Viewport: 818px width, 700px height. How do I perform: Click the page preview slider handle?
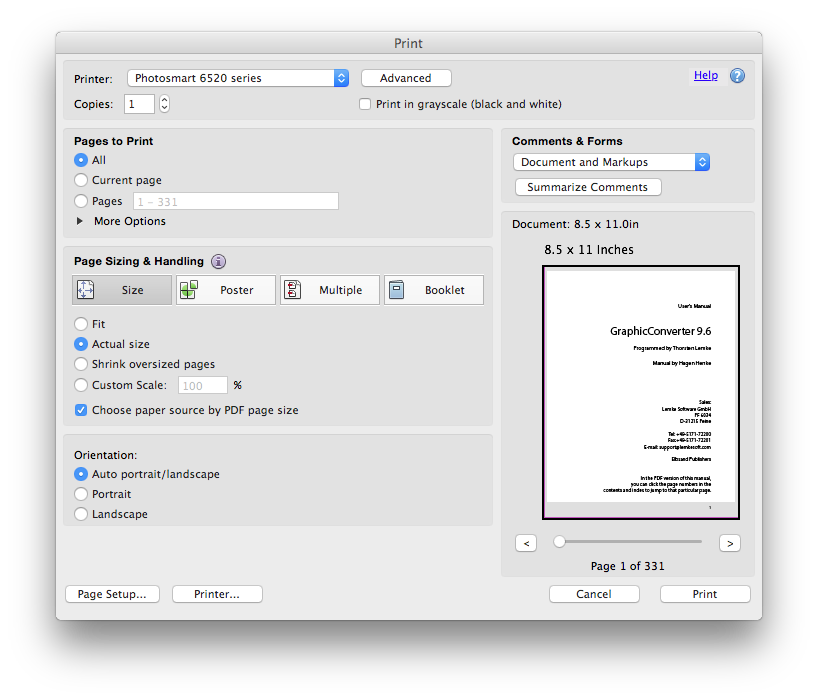pos(559,542)
